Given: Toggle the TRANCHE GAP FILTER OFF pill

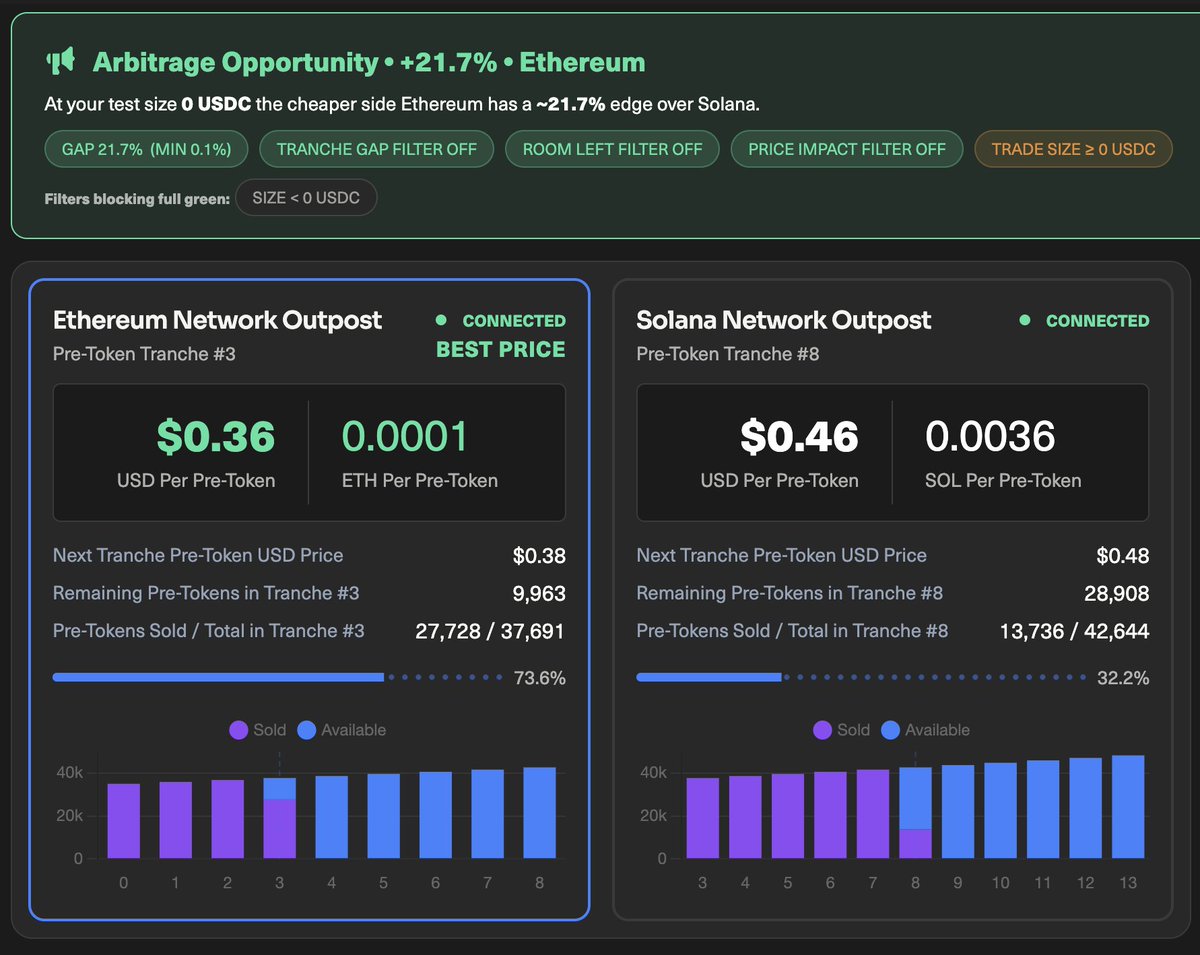Looking at the screenshot, I should tap(377, 149).
